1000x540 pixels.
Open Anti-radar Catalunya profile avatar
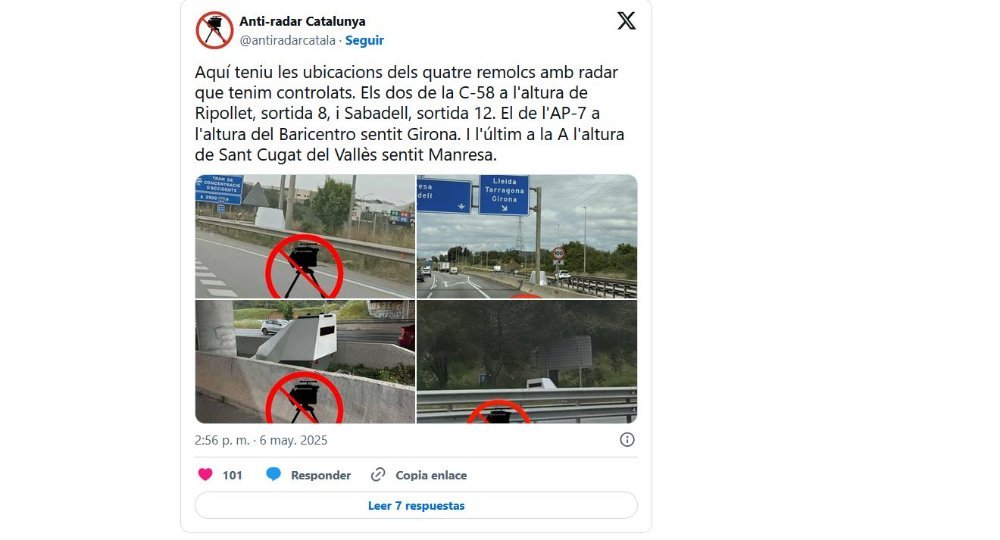pyautogui.click(x=214, y=30)
